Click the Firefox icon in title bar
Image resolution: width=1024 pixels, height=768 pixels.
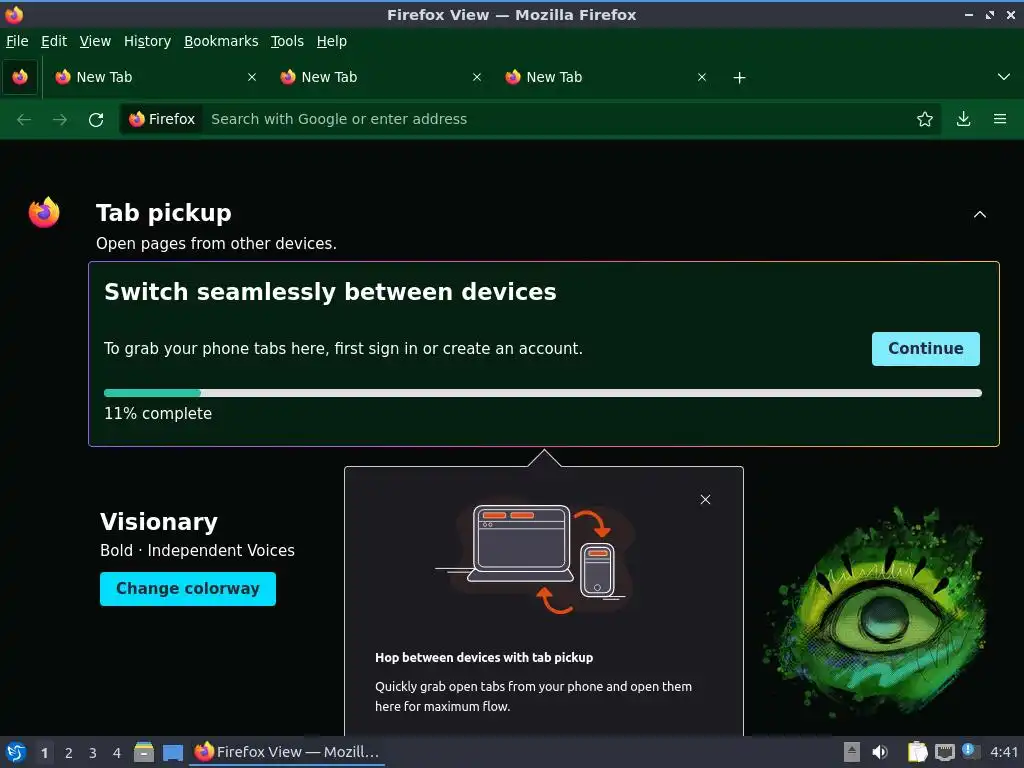click(x=14, y=14)
